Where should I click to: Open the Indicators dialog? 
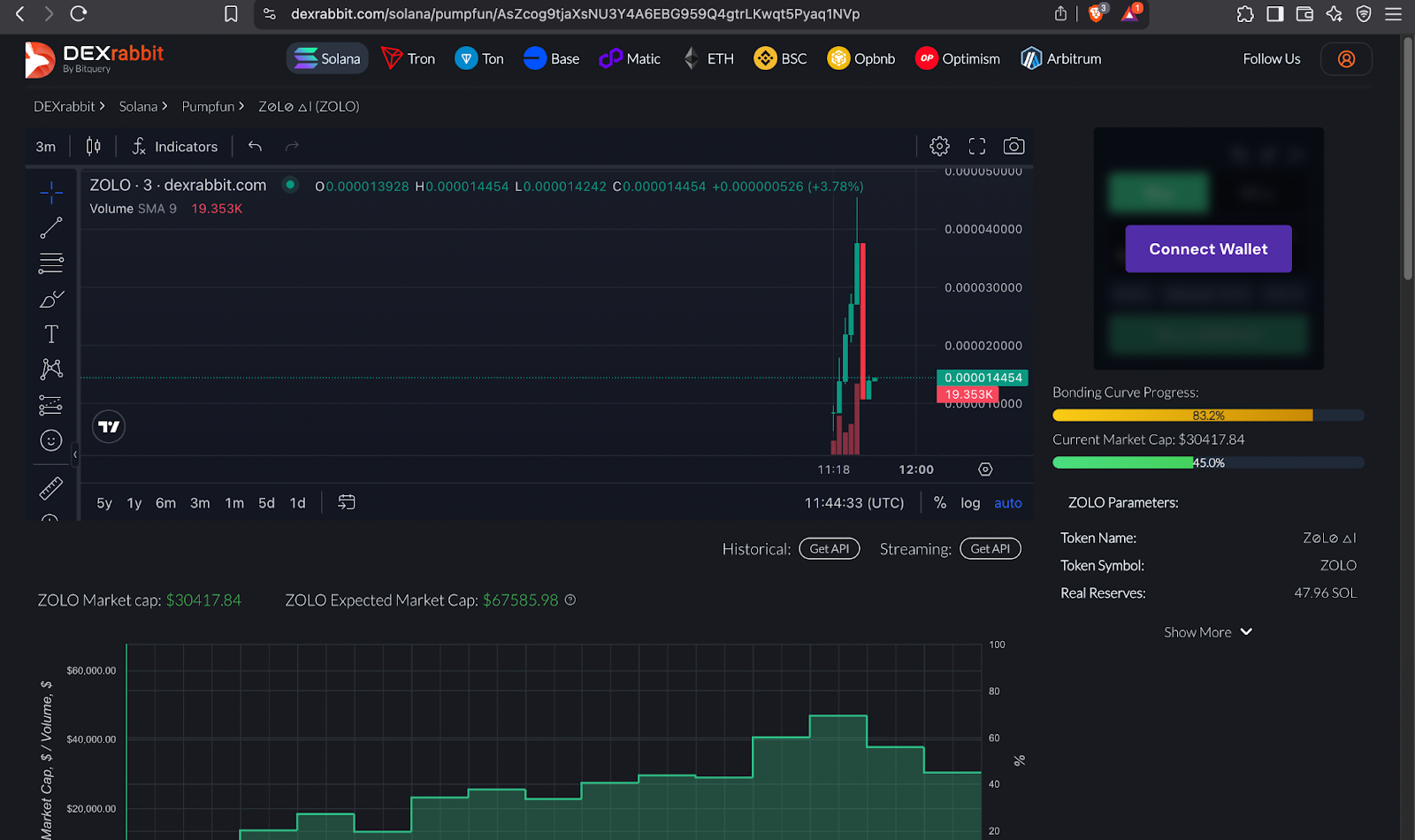[175, 147]
